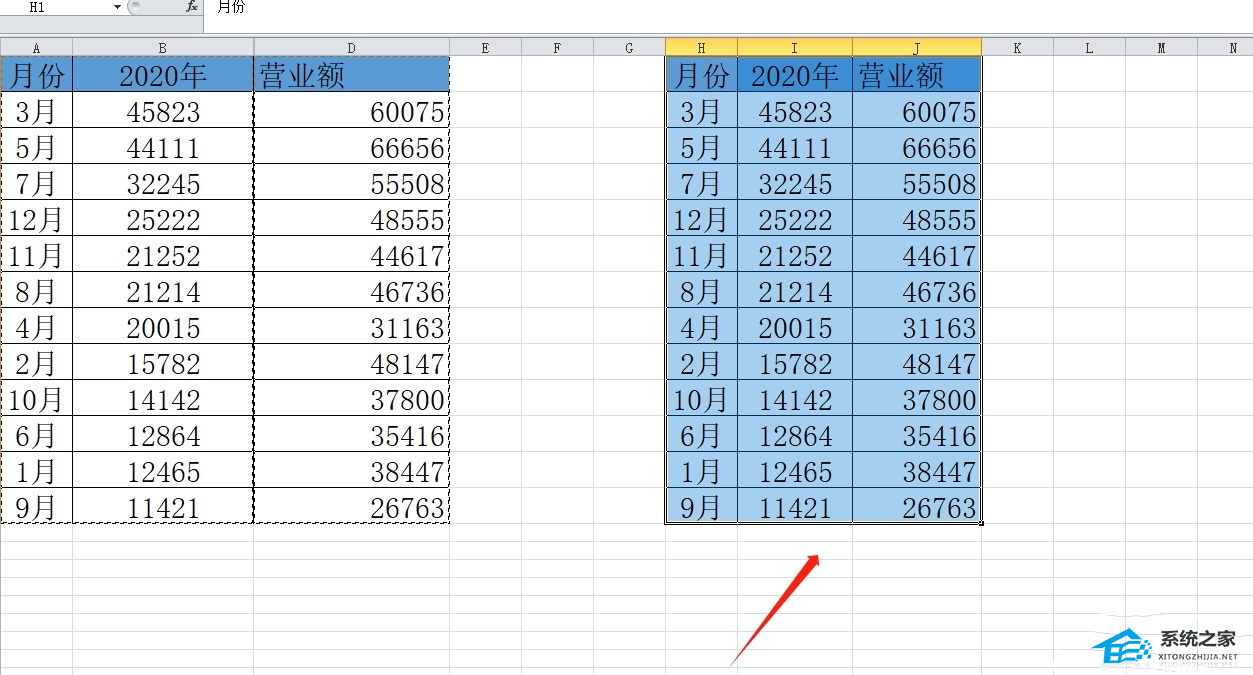Select the 38447 cell in column J
This screenshot has height=675, width=1253.
(x=917, y=470)
